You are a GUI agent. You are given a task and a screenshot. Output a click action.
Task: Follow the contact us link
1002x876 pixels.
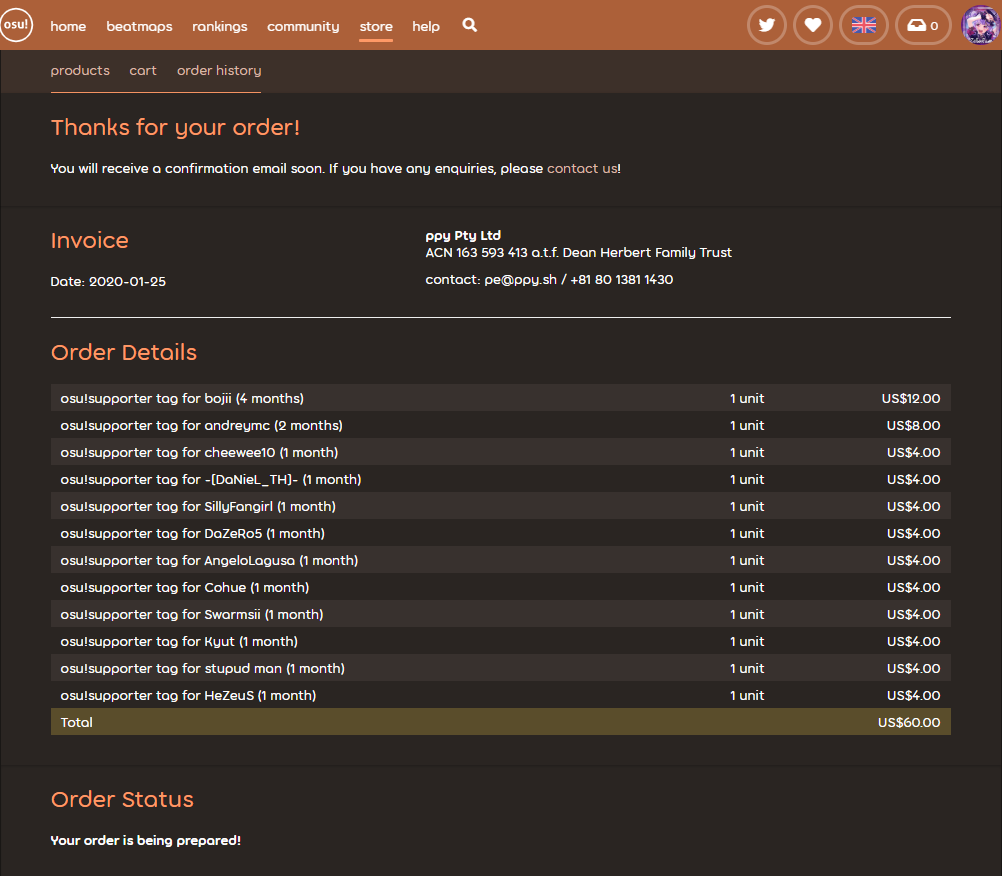582,169
